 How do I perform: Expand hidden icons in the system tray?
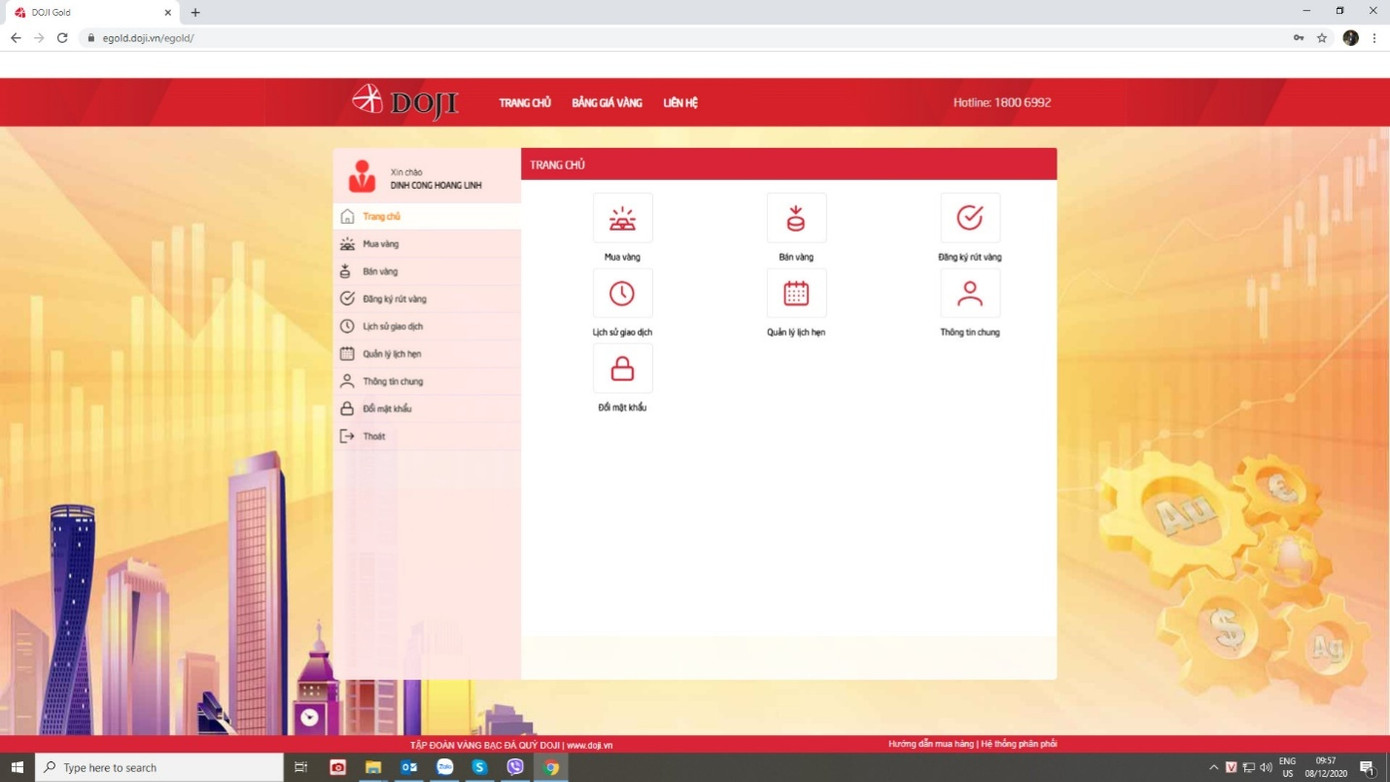pos(1214,767)
